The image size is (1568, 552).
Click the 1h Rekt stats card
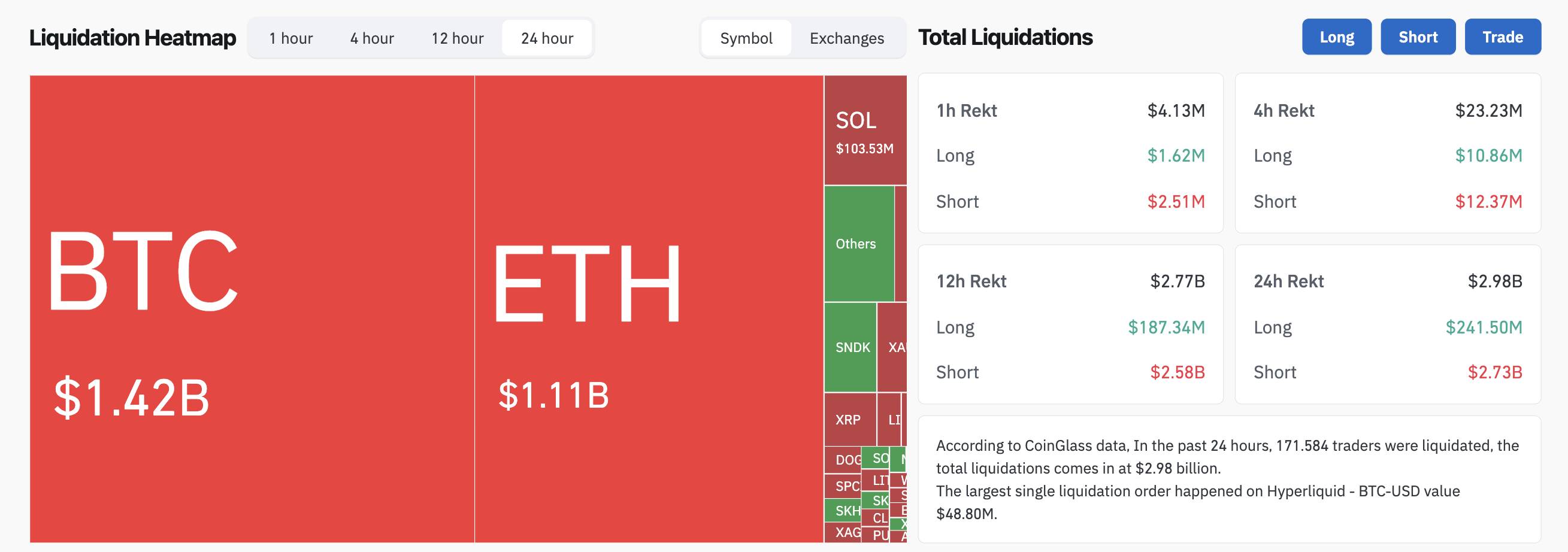click(1070, 153)
